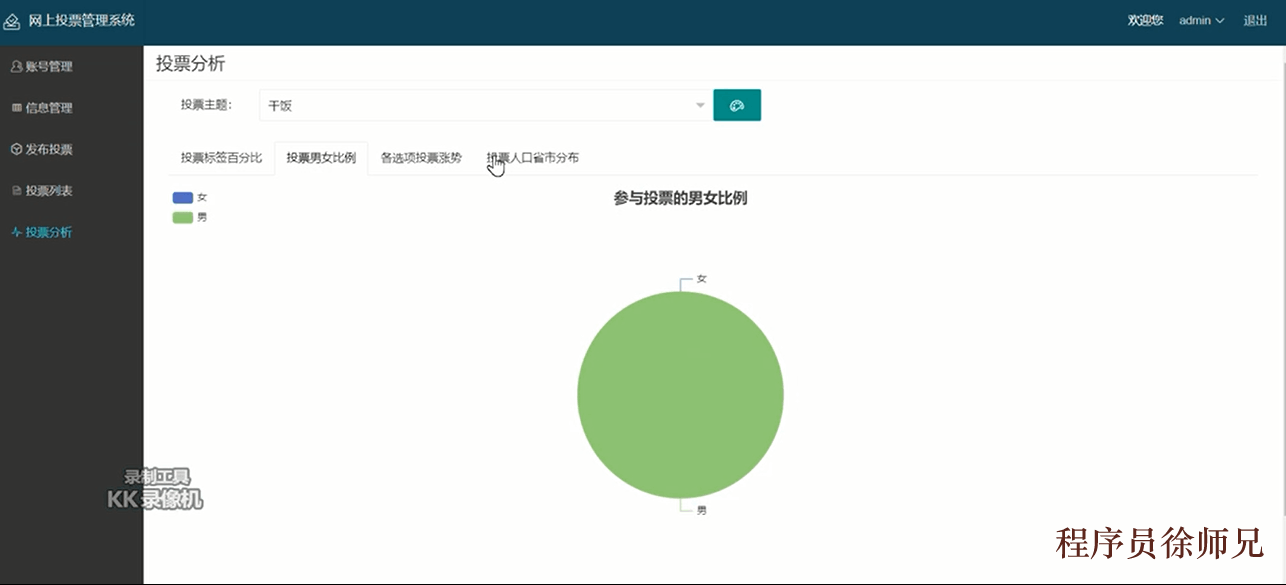Viewport: 1286px width, 585px height.
Task: Click the 投票分析 pulse icon
Action: (16, 232)
